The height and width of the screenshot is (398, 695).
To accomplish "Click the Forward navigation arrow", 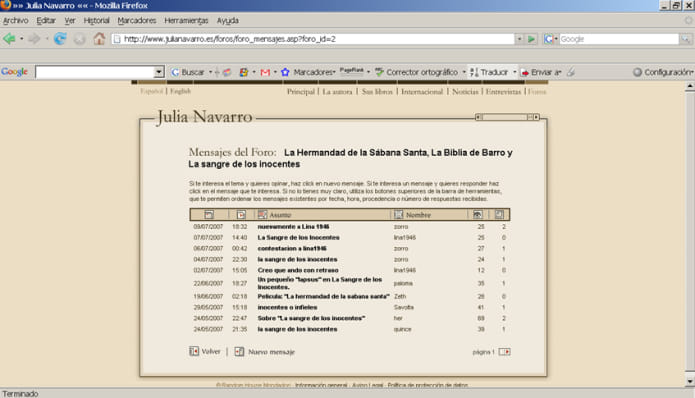I will 34,39.
